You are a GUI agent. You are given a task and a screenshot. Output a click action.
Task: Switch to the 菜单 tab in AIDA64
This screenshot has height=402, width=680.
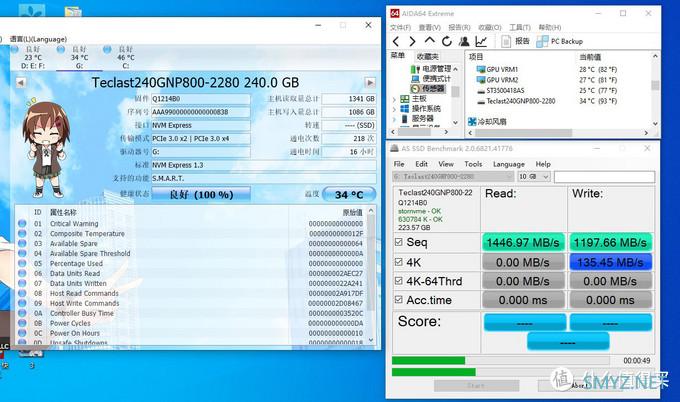397,56
